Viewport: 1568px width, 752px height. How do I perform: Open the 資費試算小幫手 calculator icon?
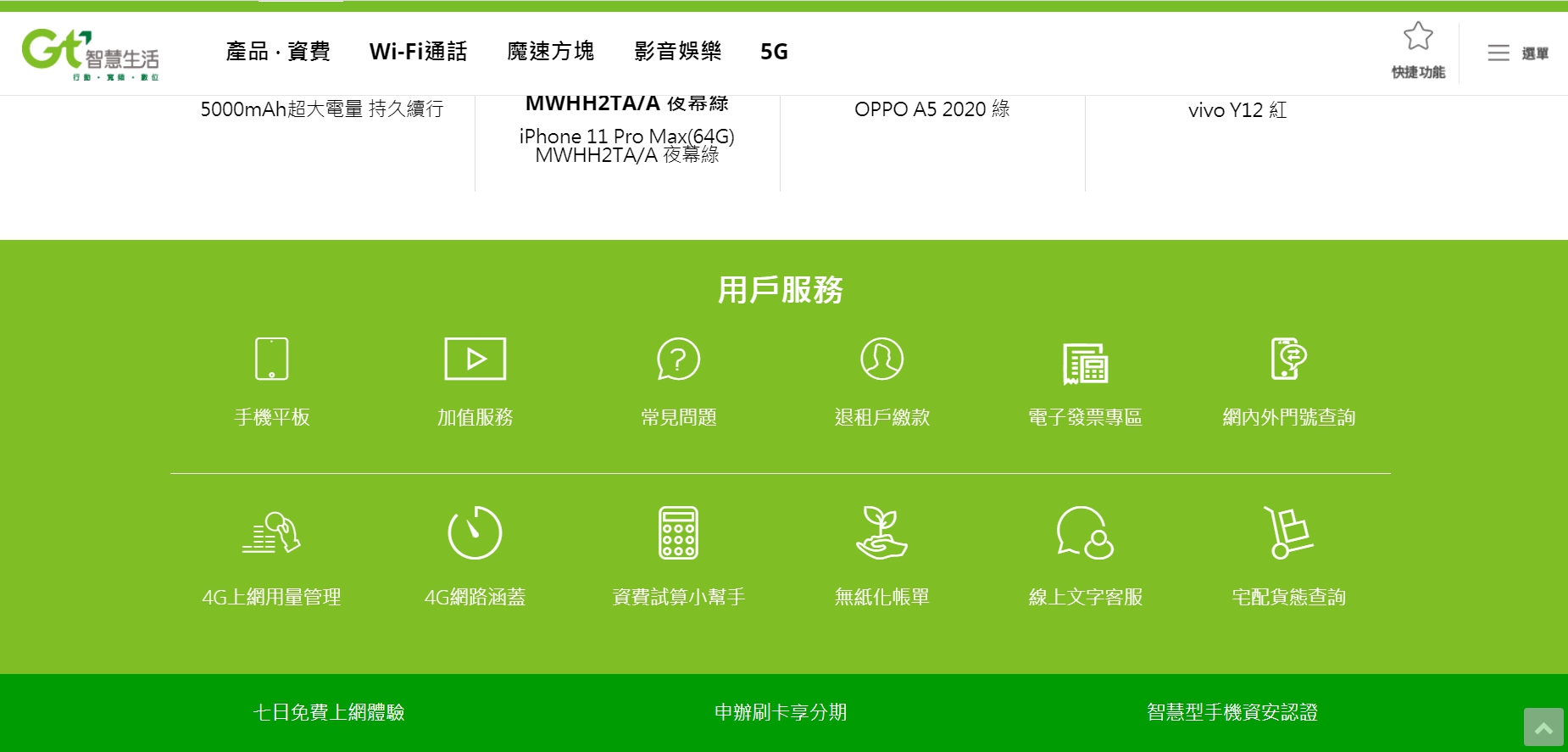678,532
